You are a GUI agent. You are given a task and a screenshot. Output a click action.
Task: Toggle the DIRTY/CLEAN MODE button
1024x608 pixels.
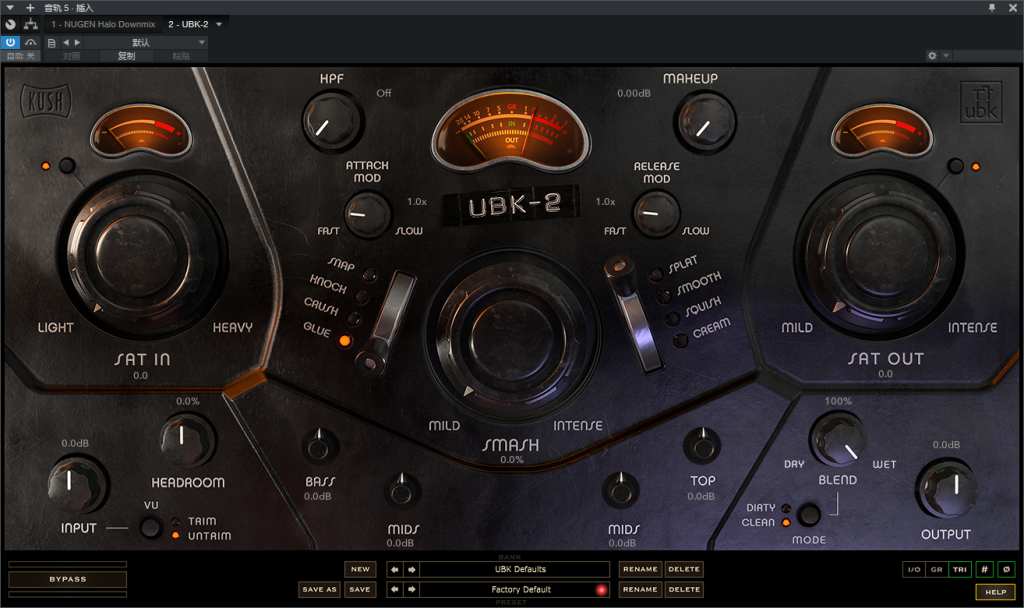tap(808, 515)
